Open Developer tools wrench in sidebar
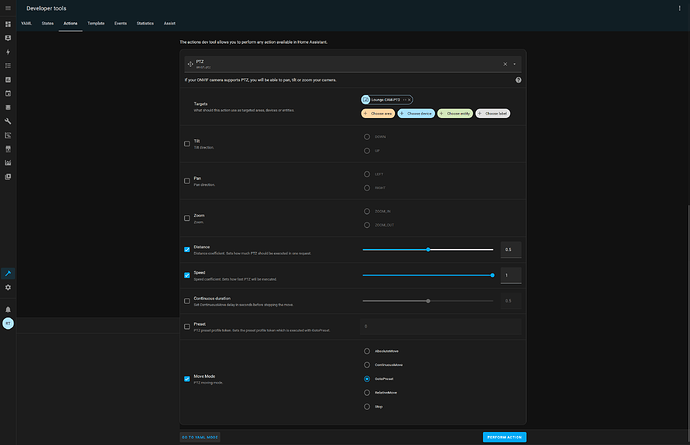This screenshot has height=445, width=690. [x=8, y=273]
